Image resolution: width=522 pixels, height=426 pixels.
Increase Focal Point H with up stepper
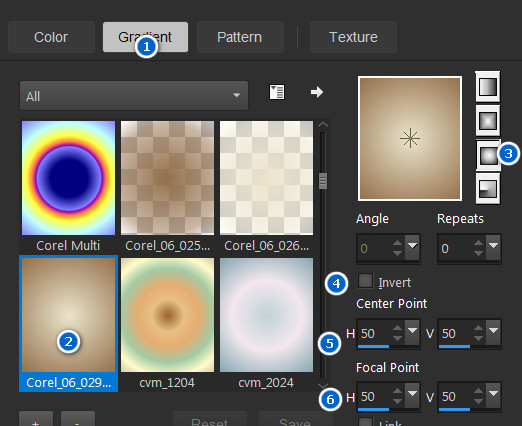click(x=397, y=391)
